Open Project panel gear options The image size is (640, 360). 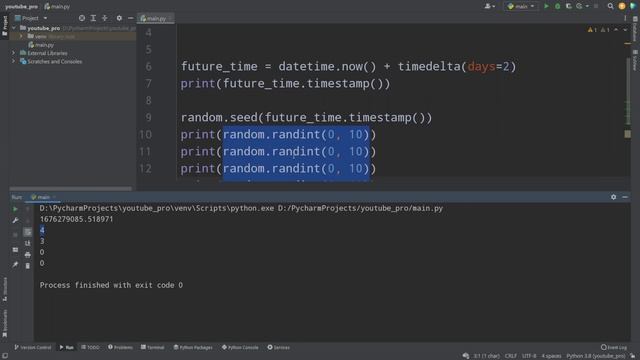(119, 18)
